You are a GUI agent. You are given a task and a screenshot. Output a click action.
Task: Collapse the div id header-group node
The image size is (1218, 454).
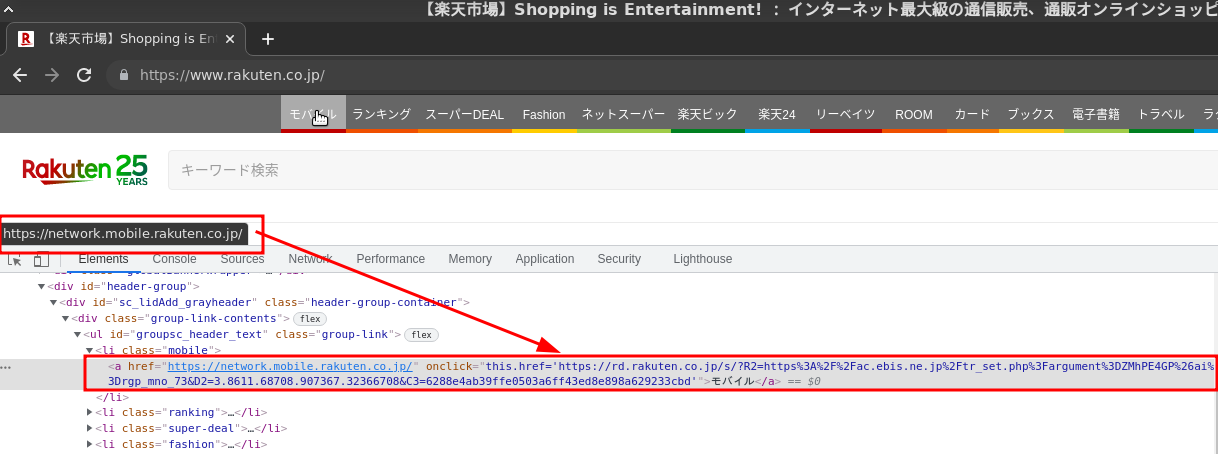tap(42, 286)
